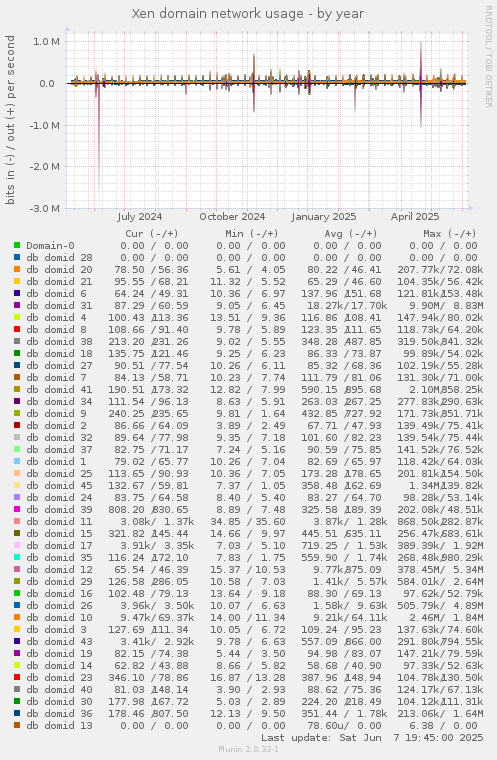Click the 'db domid 36' legend label
The width and height of the screenshot is (497, 760).
(59, 713)
